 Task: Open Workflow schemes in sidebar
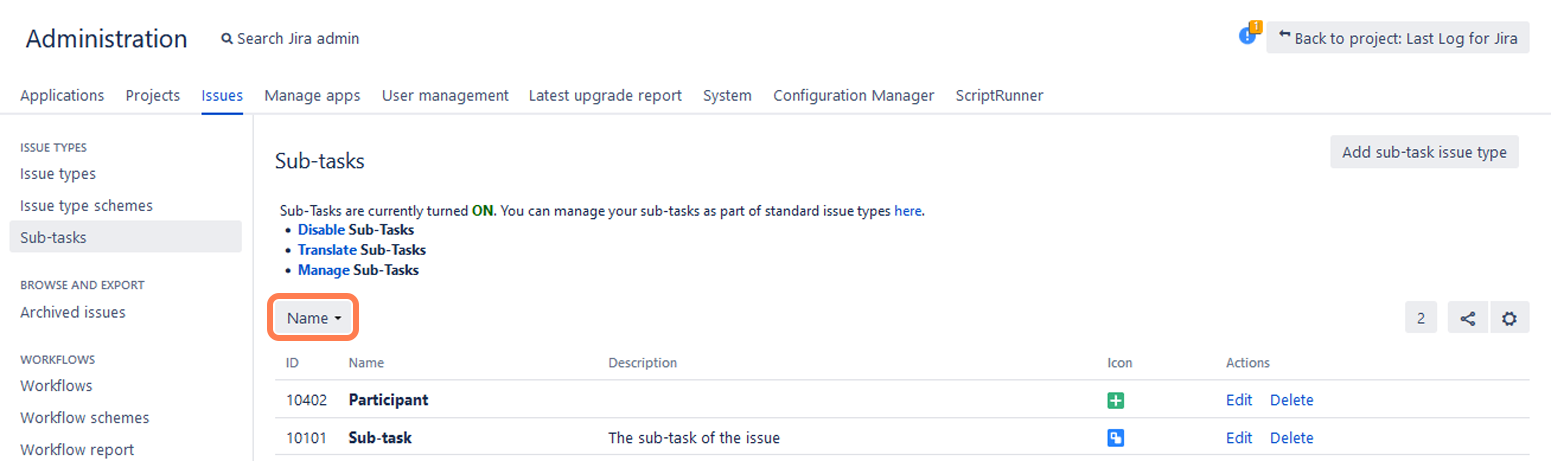coord(84,418)
